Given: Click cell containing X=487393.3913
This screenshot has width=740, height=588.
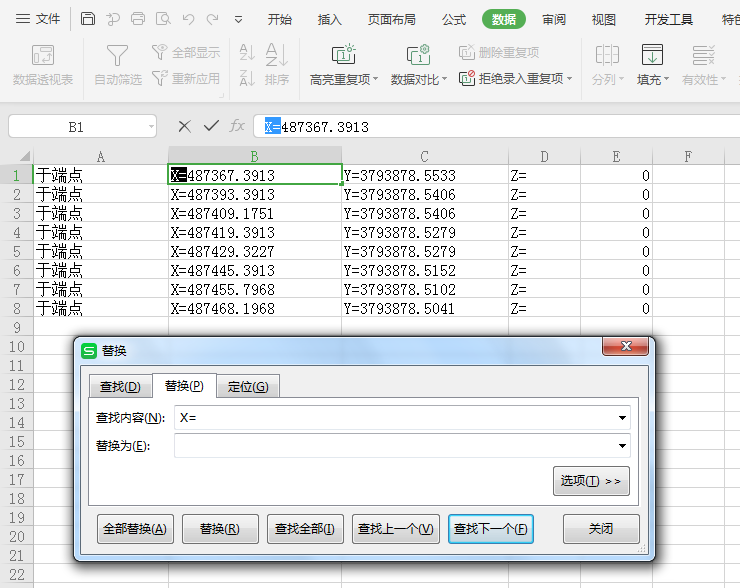Looking at the screenshot, I should 255,194.
